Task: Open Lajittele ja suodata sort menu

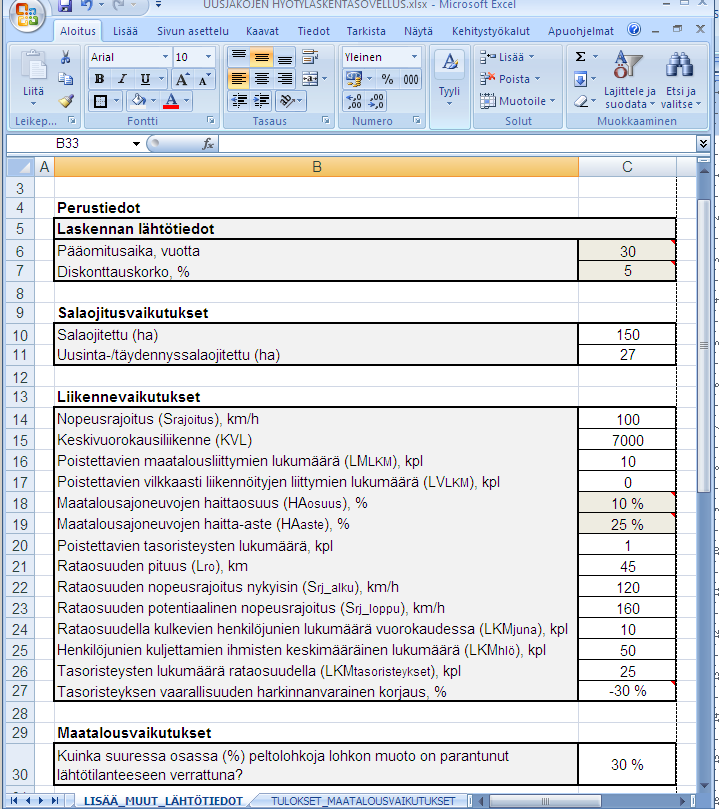Action: coord(629,80)
